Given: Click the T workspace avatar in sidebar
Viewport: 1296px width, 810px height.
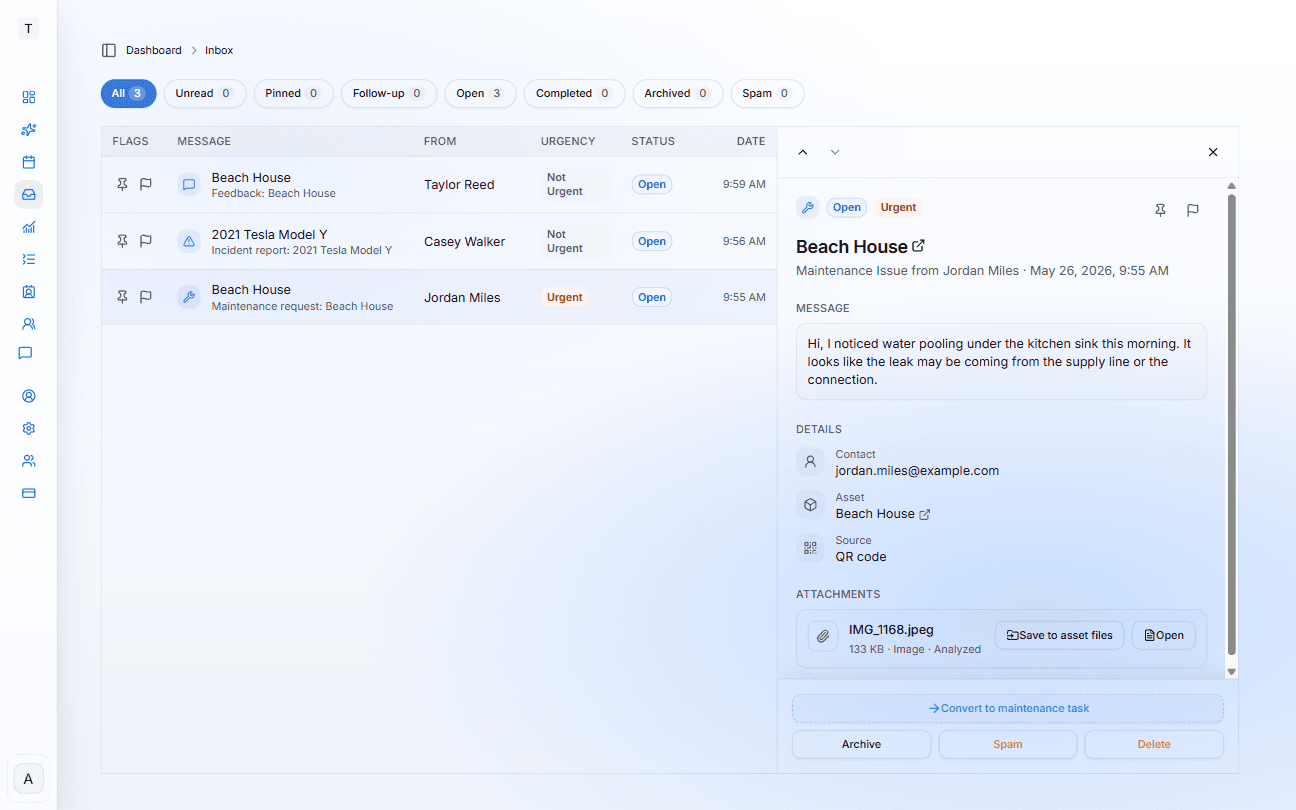Looking at the screenshot, I should (28, 28).
